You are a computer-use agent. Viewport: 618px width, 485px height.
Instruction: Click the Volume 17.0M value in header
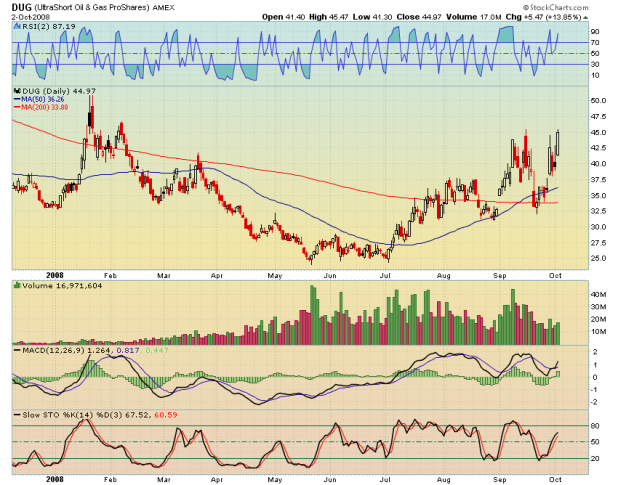pos(474,17)
